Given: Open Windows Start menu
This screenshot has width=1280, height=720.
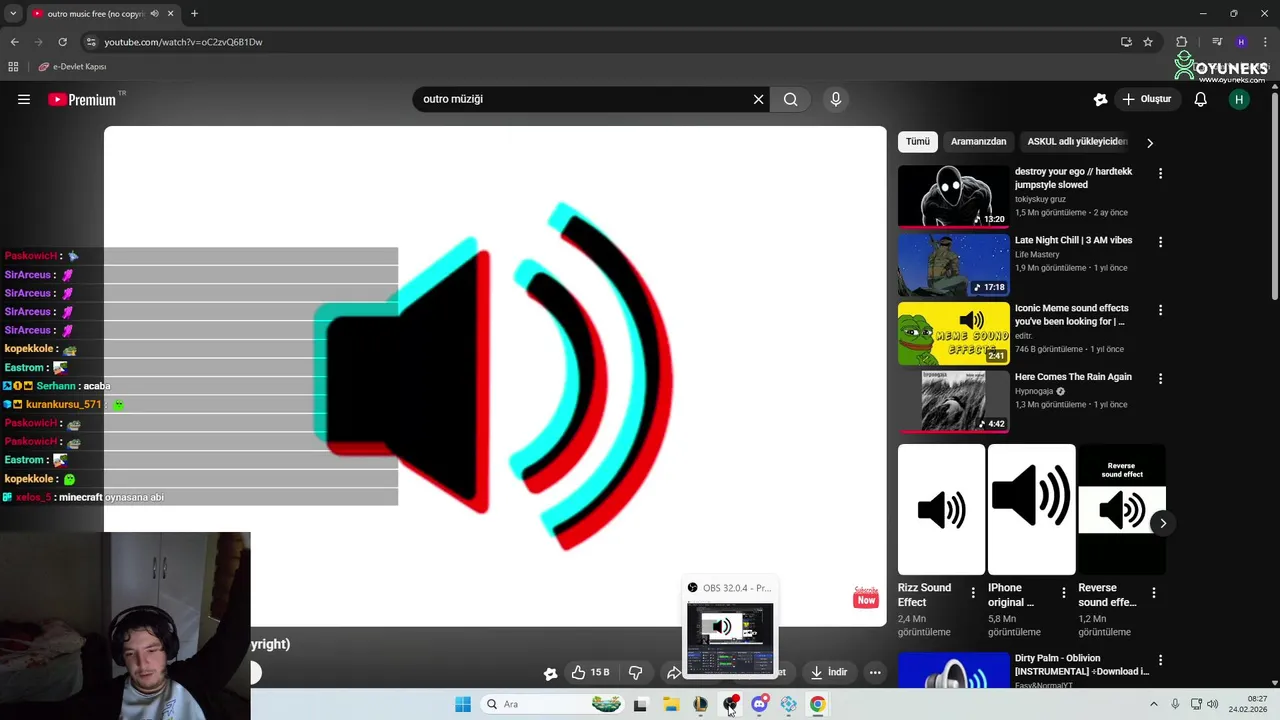Looking at the screenshot, I should tap(463, 704).
